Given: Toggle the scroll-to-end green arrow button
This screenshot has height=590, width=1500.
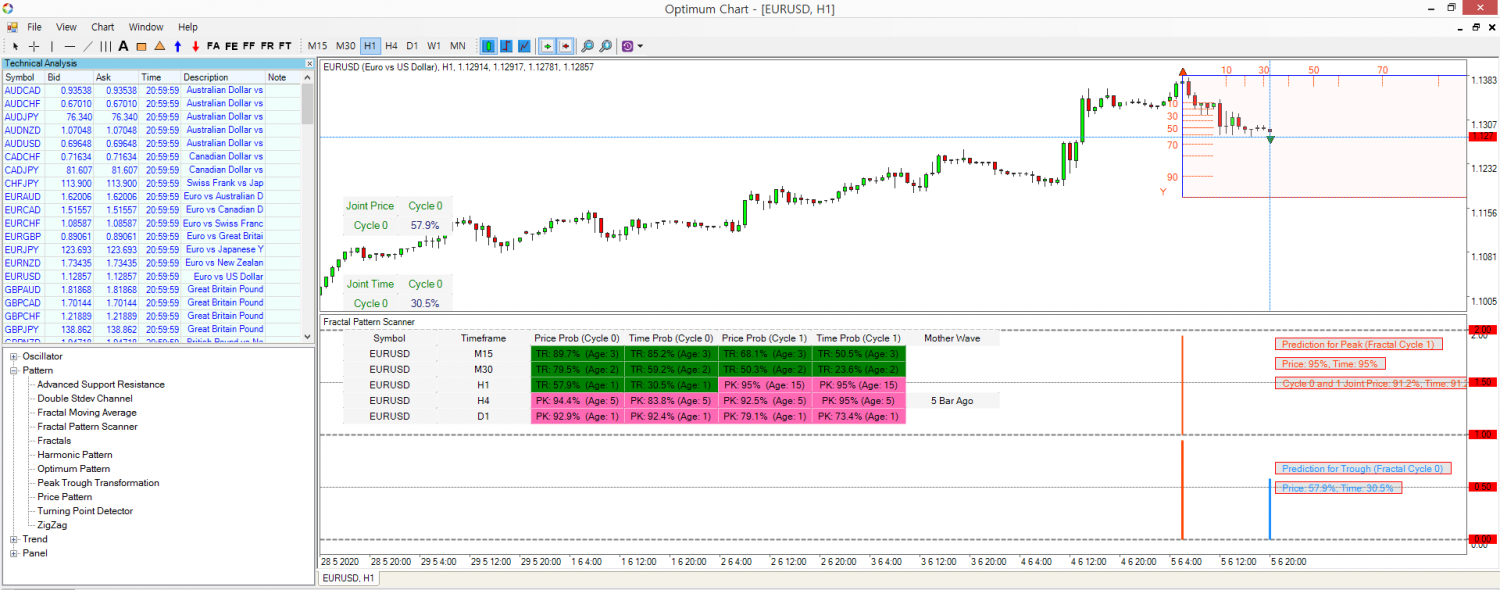Looking at the screenshot, I should coord(547,45).
